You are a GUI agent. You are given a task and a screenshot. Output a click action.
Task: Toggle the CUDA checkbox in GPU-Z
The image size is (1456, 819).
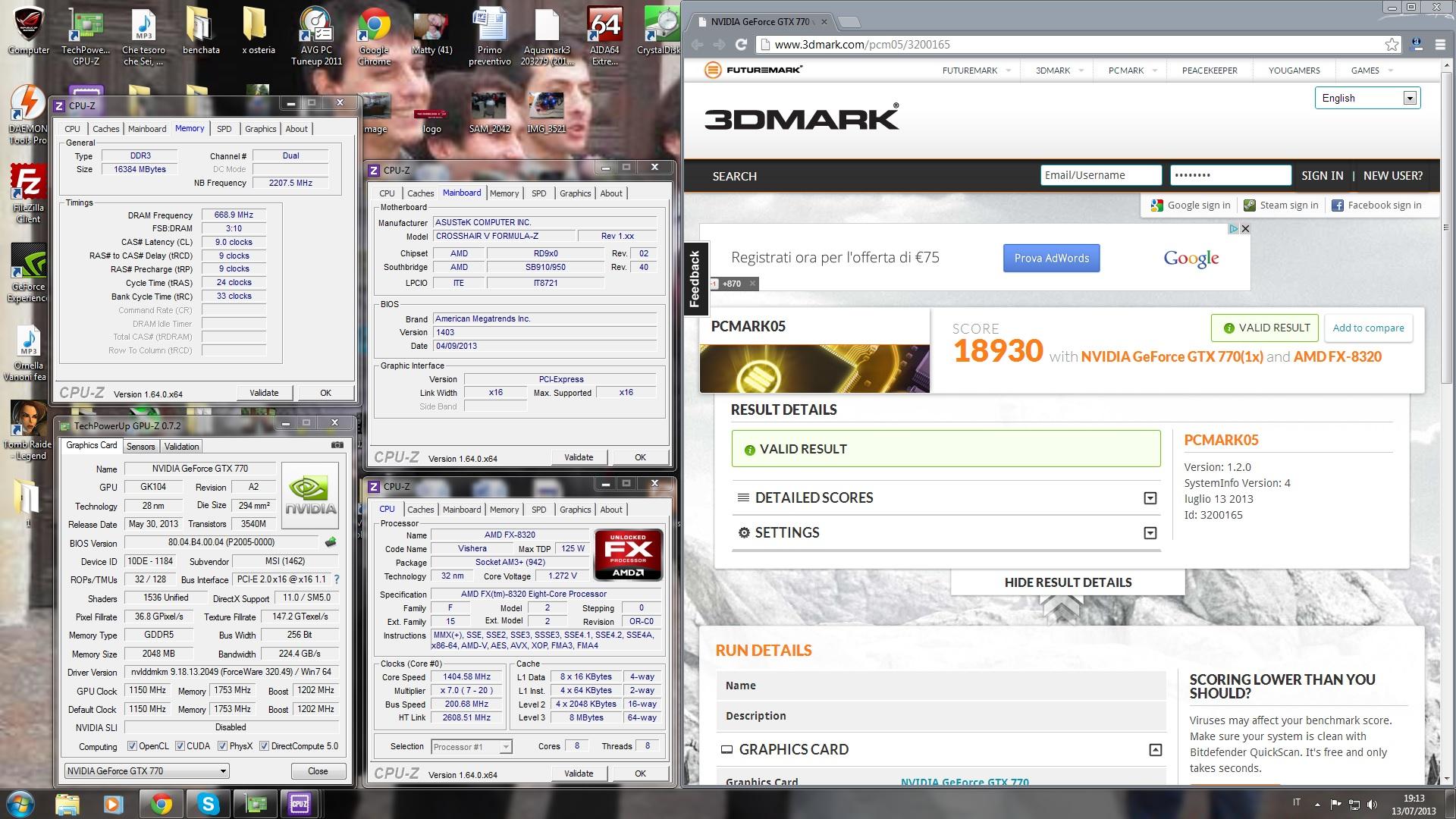coord(180,746)
